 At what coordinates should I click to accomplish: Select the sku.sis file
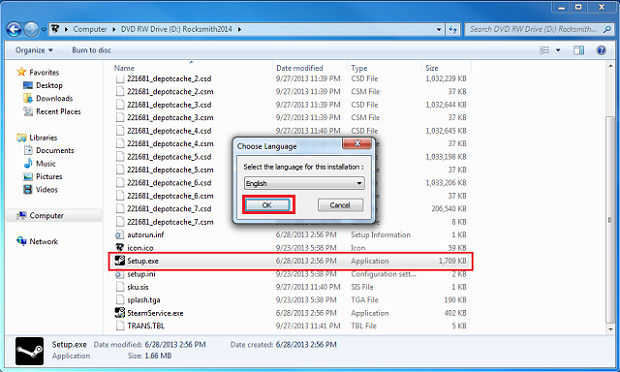(138, 287)
